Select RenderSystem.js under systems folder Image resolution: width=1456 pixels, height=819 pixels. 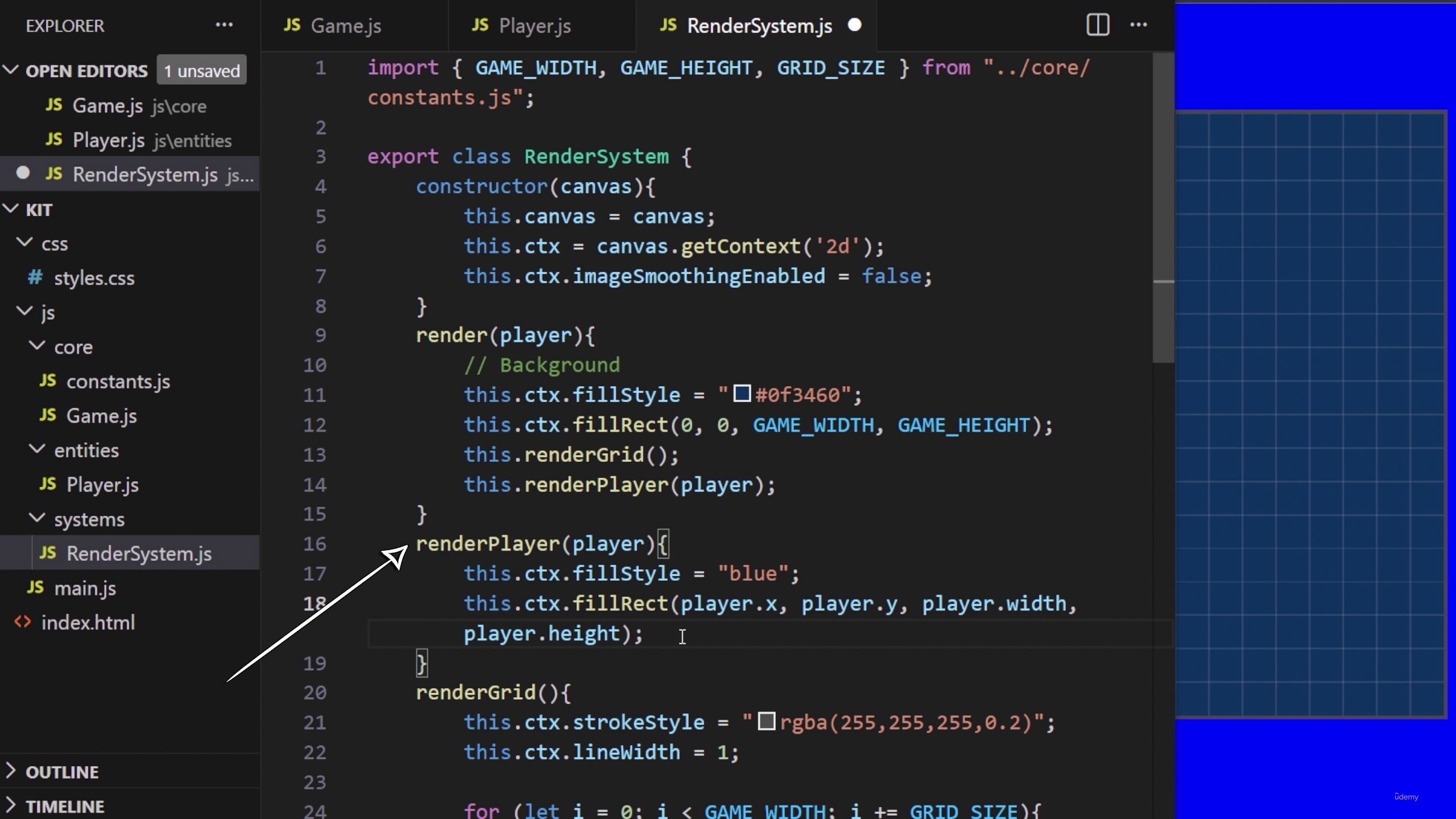pos(130,553)
